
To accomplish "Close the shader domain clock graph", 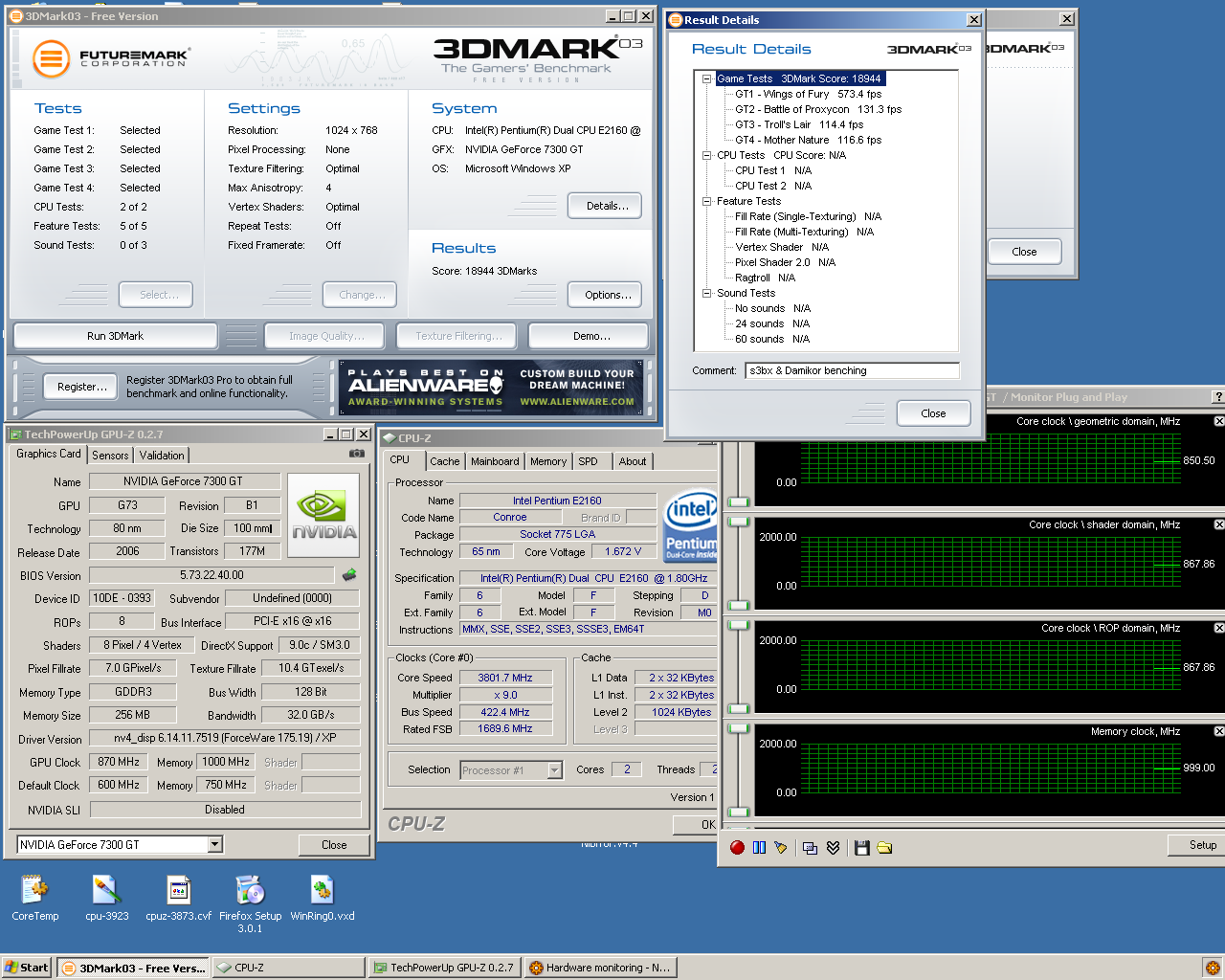I will pyautogui.click(x=1218, y=524).
